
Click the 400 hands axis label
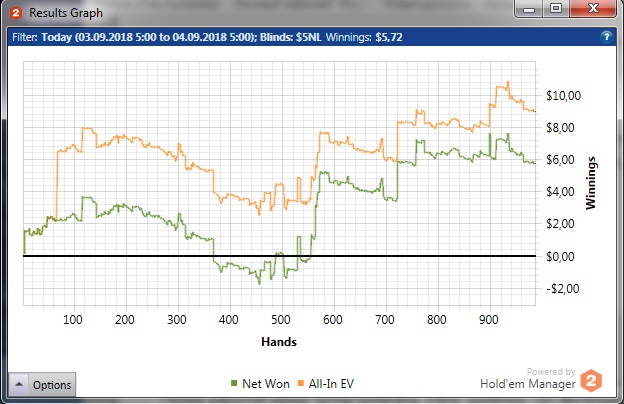click(x=228, y=320)
